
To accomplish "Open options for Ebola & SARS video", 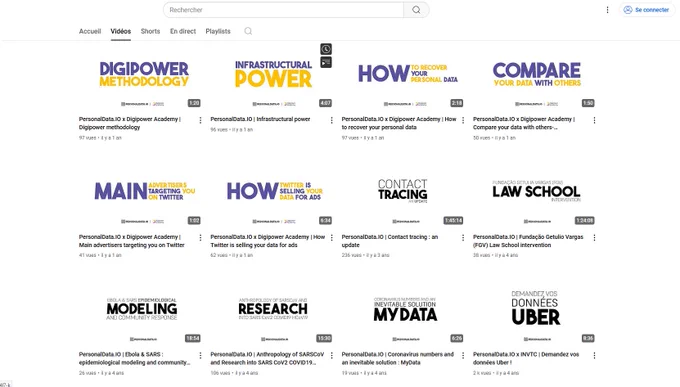I will pyautogui.click(x=200, y=355).
